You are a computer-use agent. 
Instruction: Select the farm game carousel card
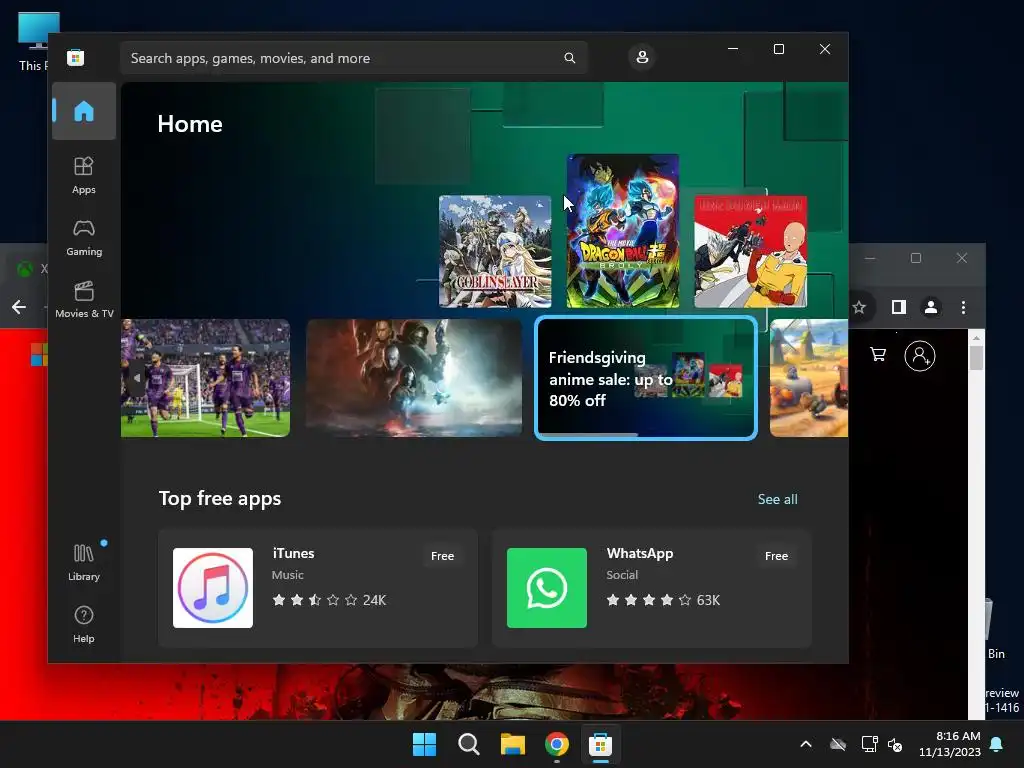pyautogui.click(x=809, y=378)
